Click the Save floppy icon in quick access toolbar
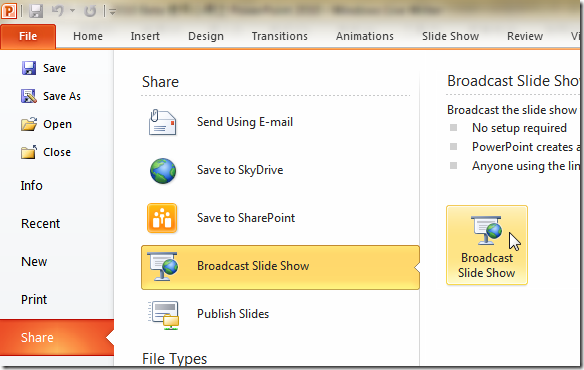The height and width of the screenshot is (370, 584). (36, 11)
